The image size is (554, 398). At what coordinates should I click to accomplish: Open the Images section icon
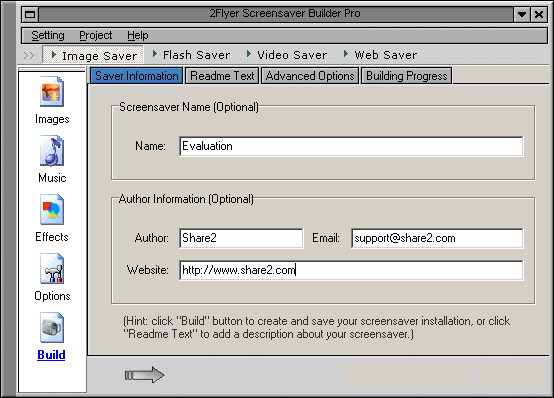click(52, 91)
